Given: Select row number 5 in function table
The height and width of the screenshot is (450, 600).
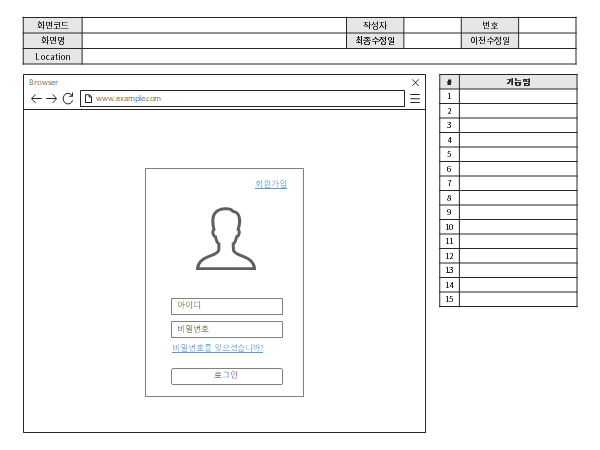Looking at the screenshot, I should (508, 155).
